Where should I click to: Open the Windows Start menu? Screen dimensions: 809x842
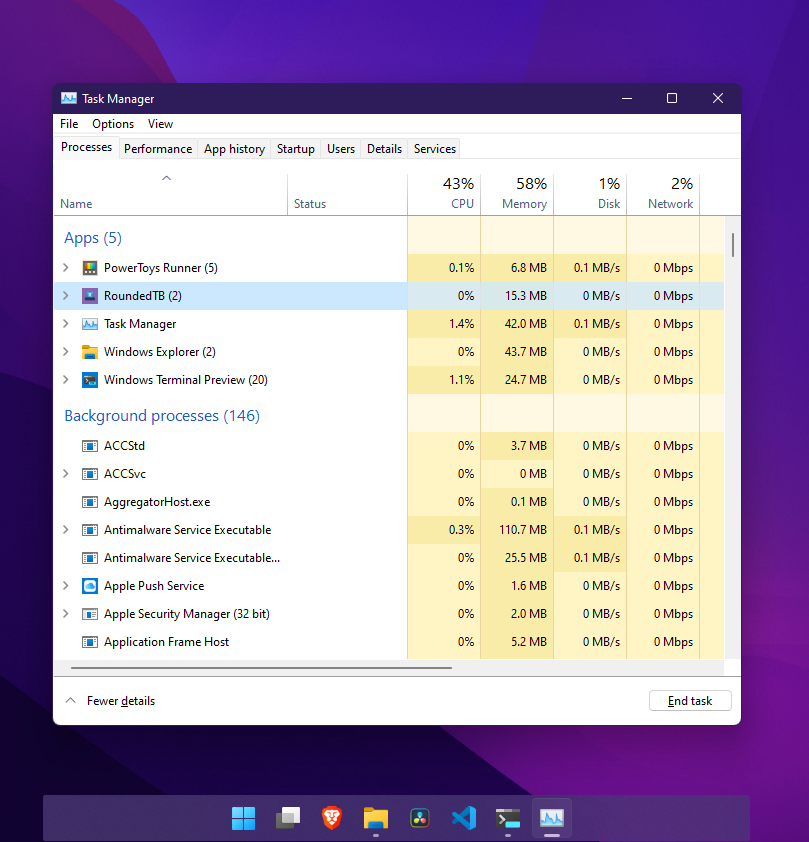(x=244, y=818)
